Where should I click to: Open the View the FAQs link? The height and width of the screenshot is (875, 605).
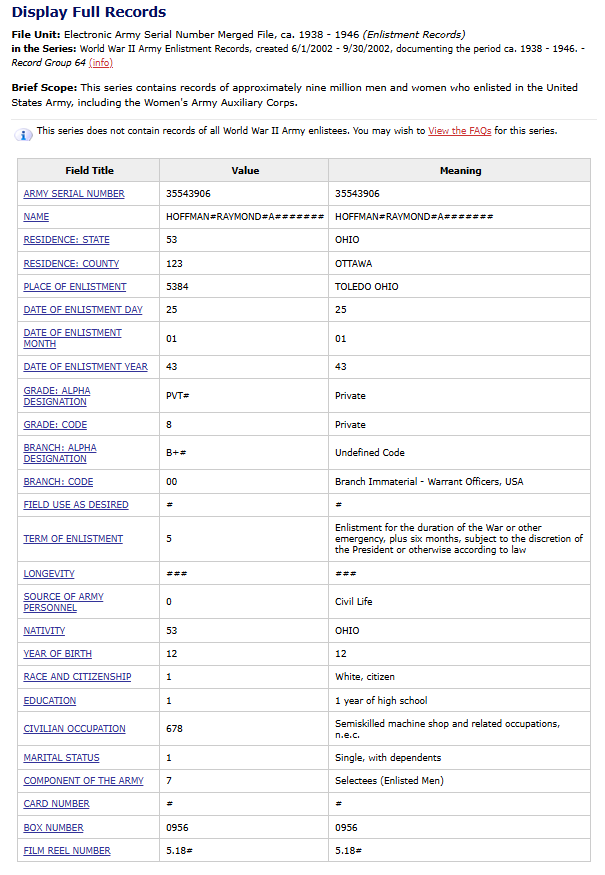point(459,131)
